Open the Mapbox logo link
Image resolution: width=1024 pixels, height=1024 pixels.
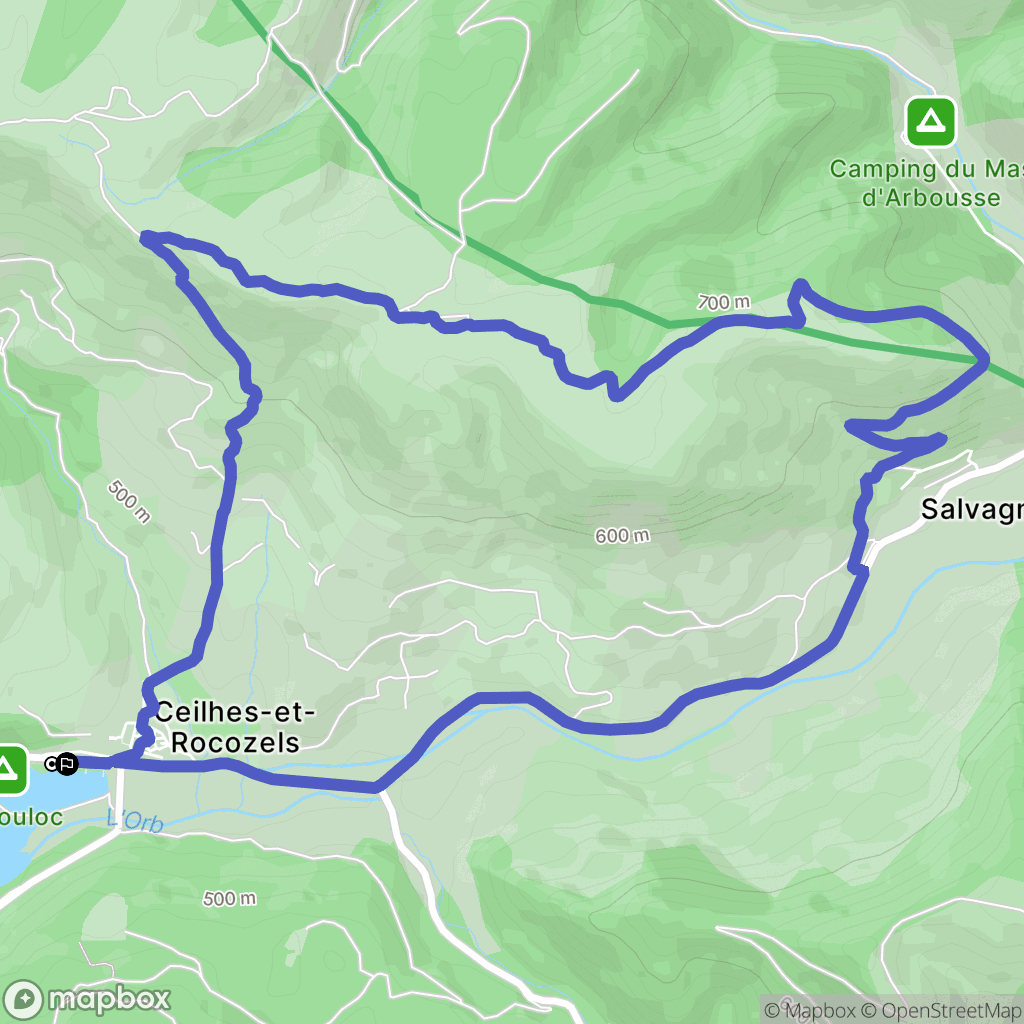pos(86,999)
